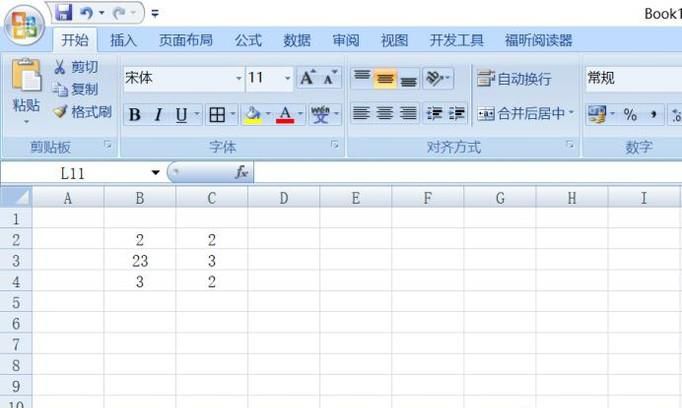
Task: Align cell content to vertical middle
Action: 385,78
